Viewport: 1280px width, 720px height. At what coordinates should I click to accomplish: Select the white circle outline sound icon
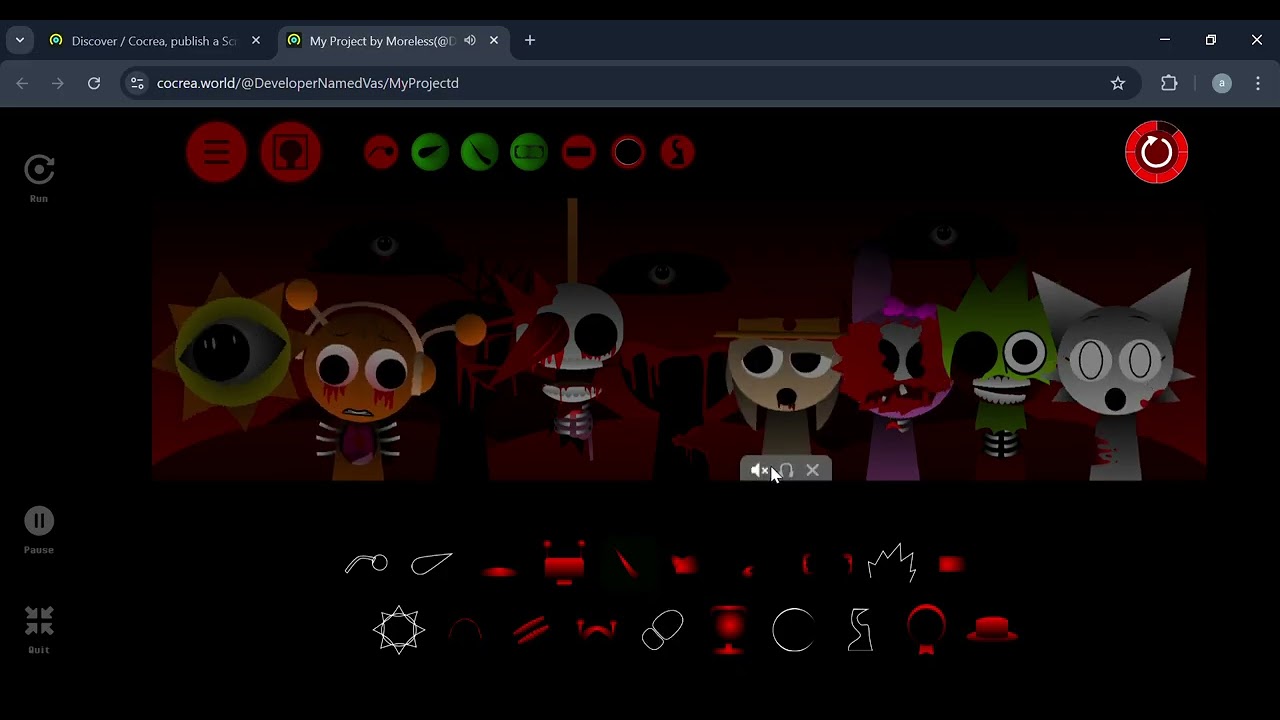[x=794, y=630]
